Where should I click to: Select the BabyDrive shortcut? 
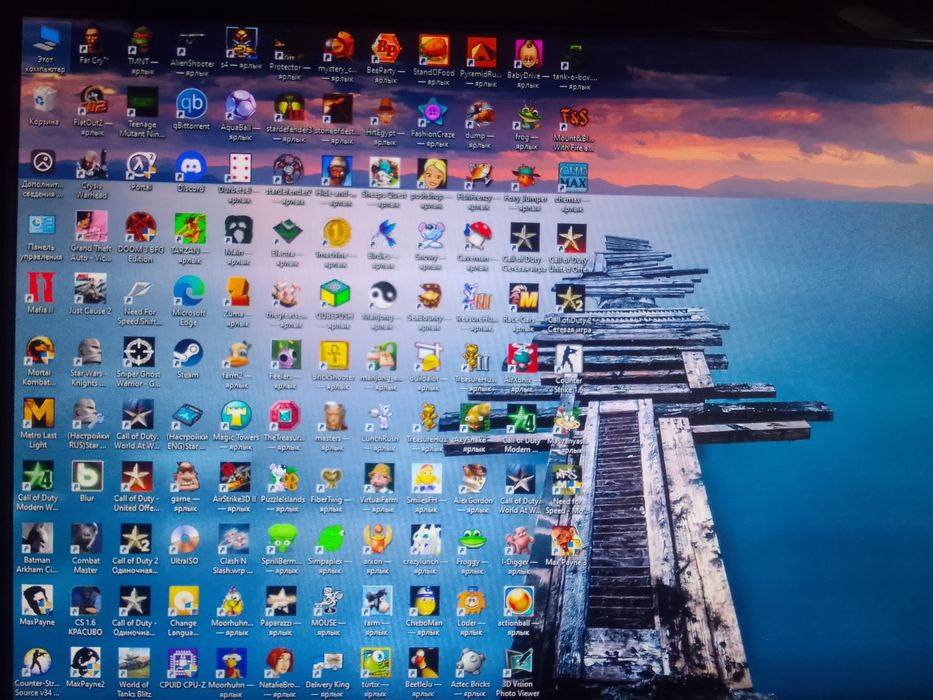click(528, 54)
